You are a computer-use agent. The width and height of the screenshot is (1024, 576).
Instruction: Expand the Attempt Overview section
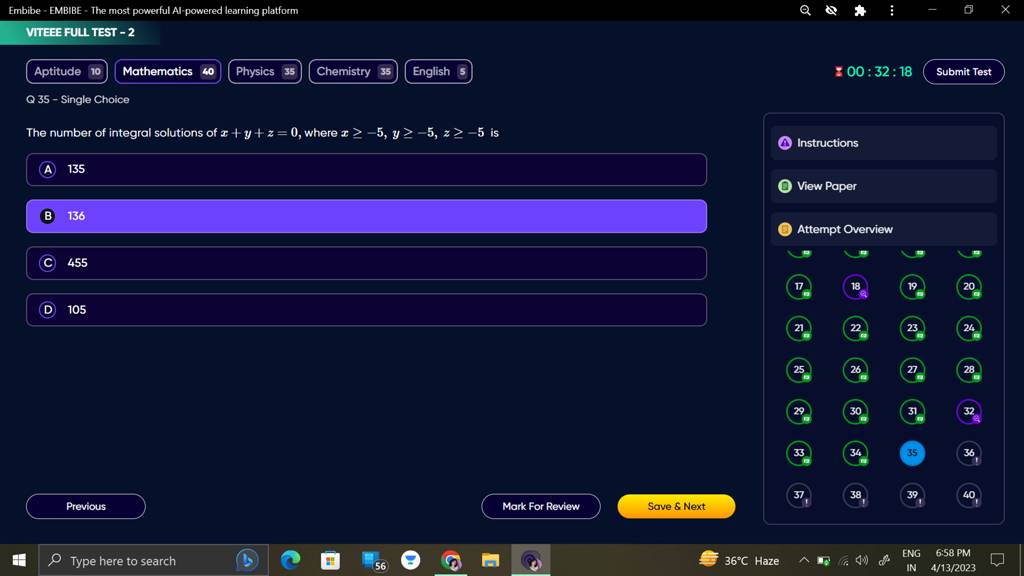pos(883,229)
